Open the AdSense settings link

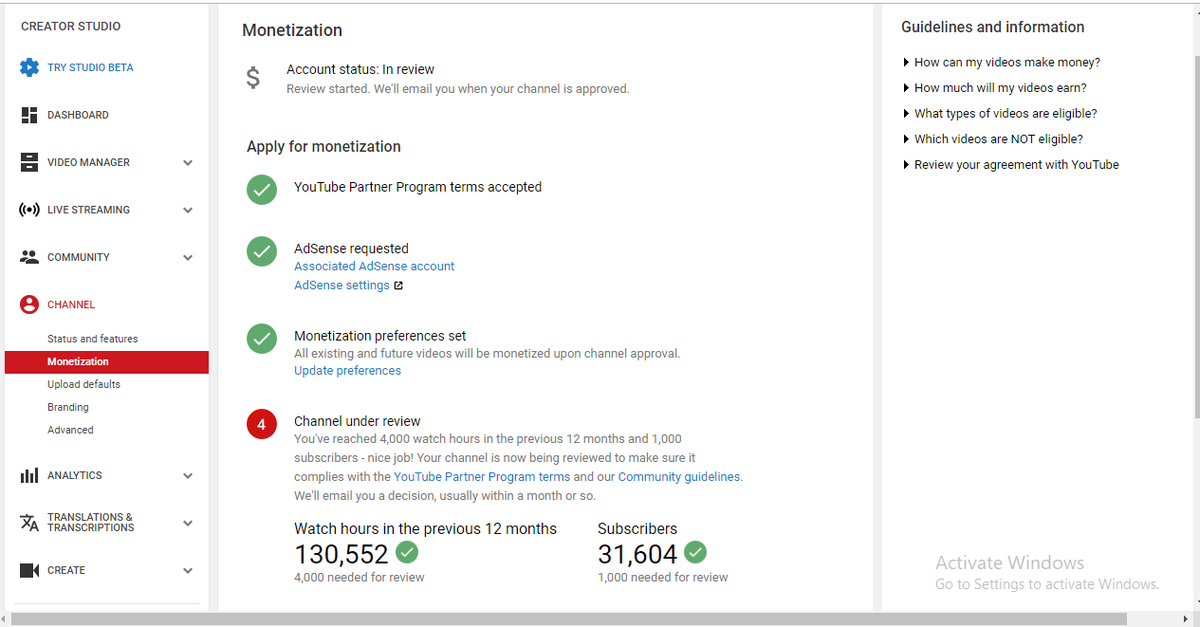click(x=342, y=286)
